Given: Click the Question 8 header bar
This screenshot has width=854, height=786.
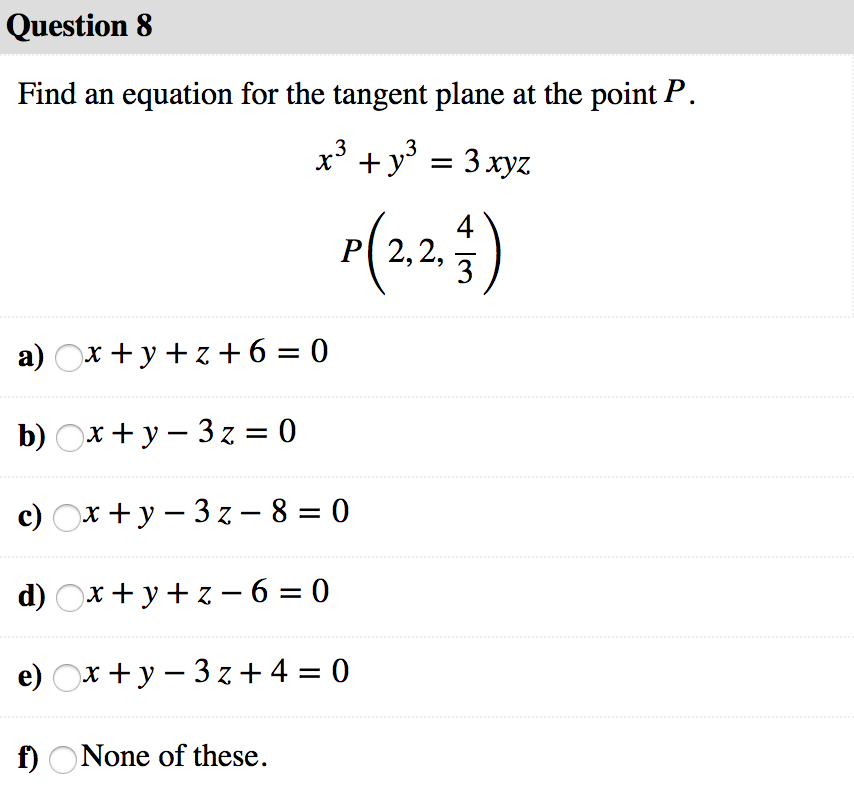Looking at the screenshot, I should 427,26.
